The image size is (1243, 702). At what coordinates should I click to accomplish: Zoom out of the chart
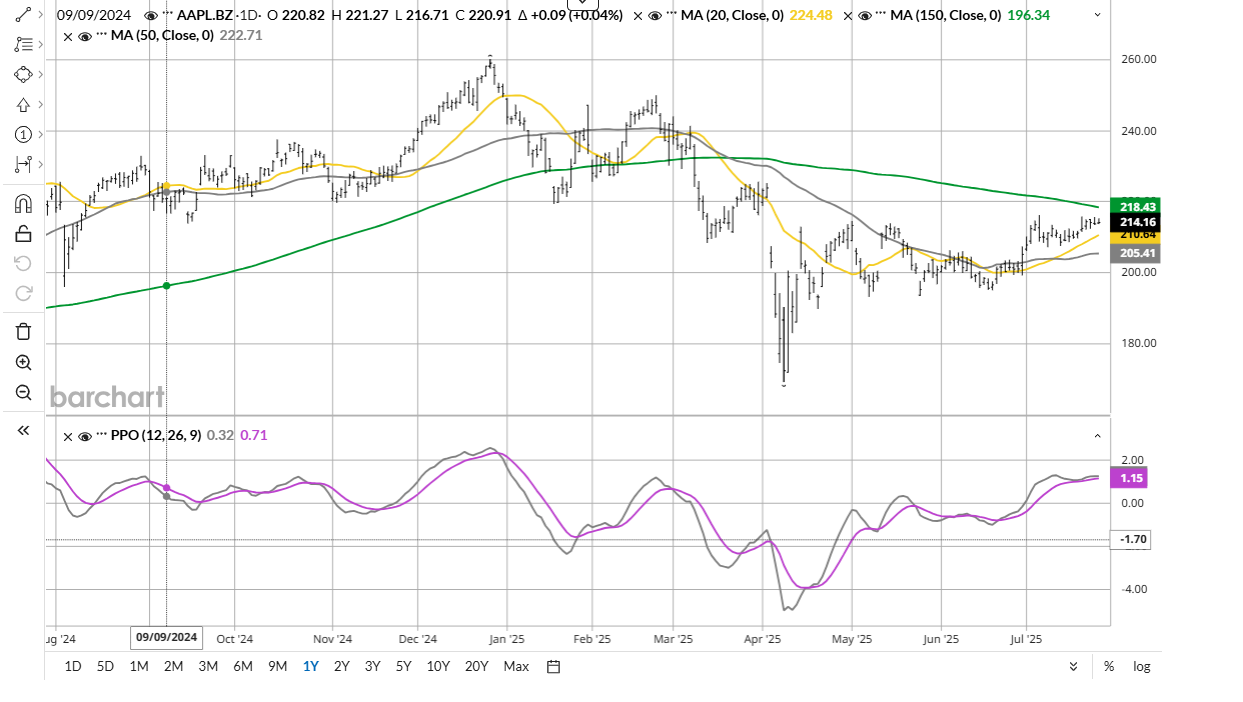[24, 392]
